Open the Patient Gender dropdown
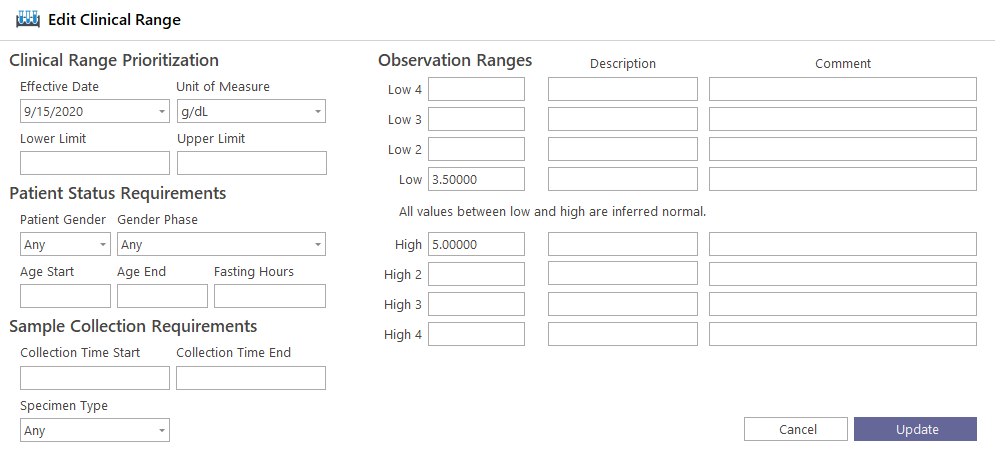 click(65, 244)
